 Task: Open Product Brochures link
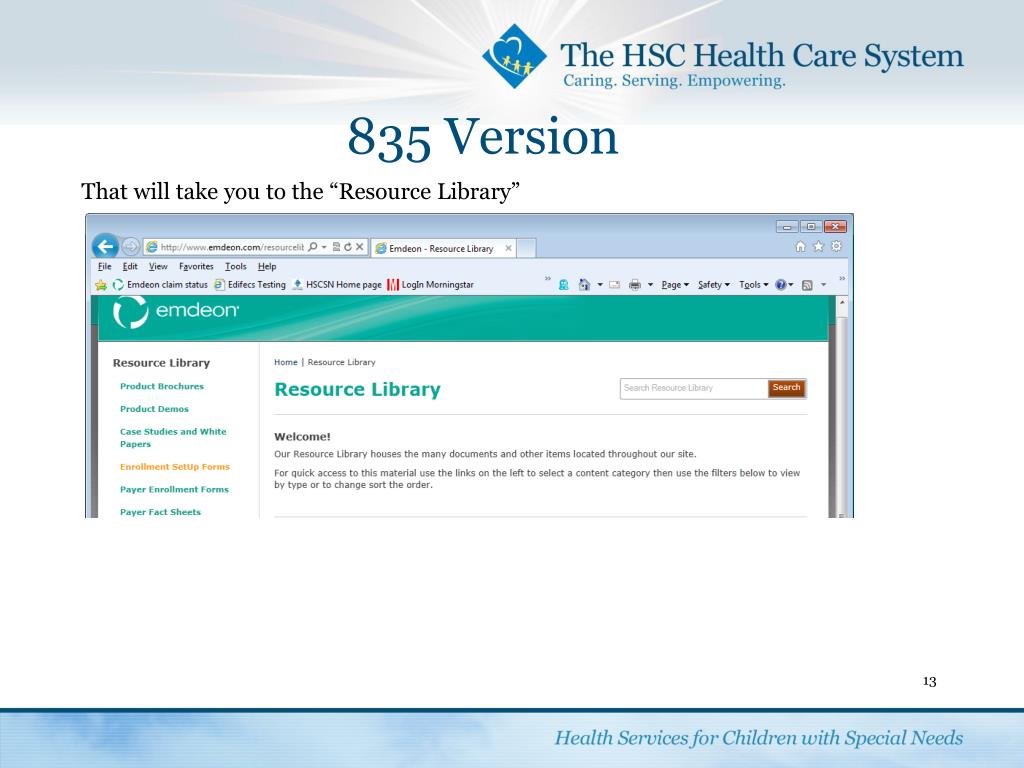pyautogui.click(x=162, y=386)
